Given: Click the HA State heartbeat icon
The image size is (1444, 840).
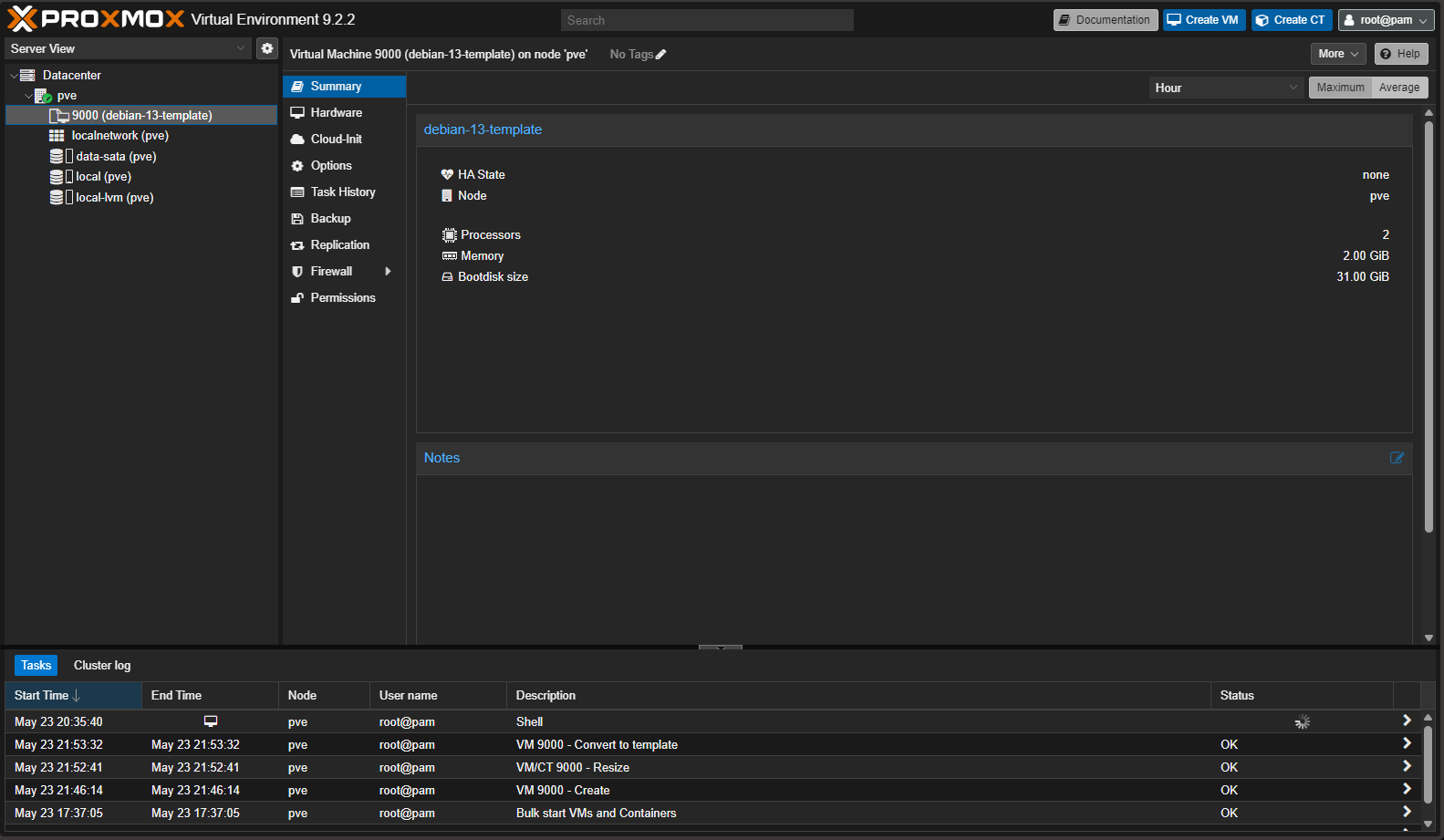Looking at the screenshot, I should [447, 174].
